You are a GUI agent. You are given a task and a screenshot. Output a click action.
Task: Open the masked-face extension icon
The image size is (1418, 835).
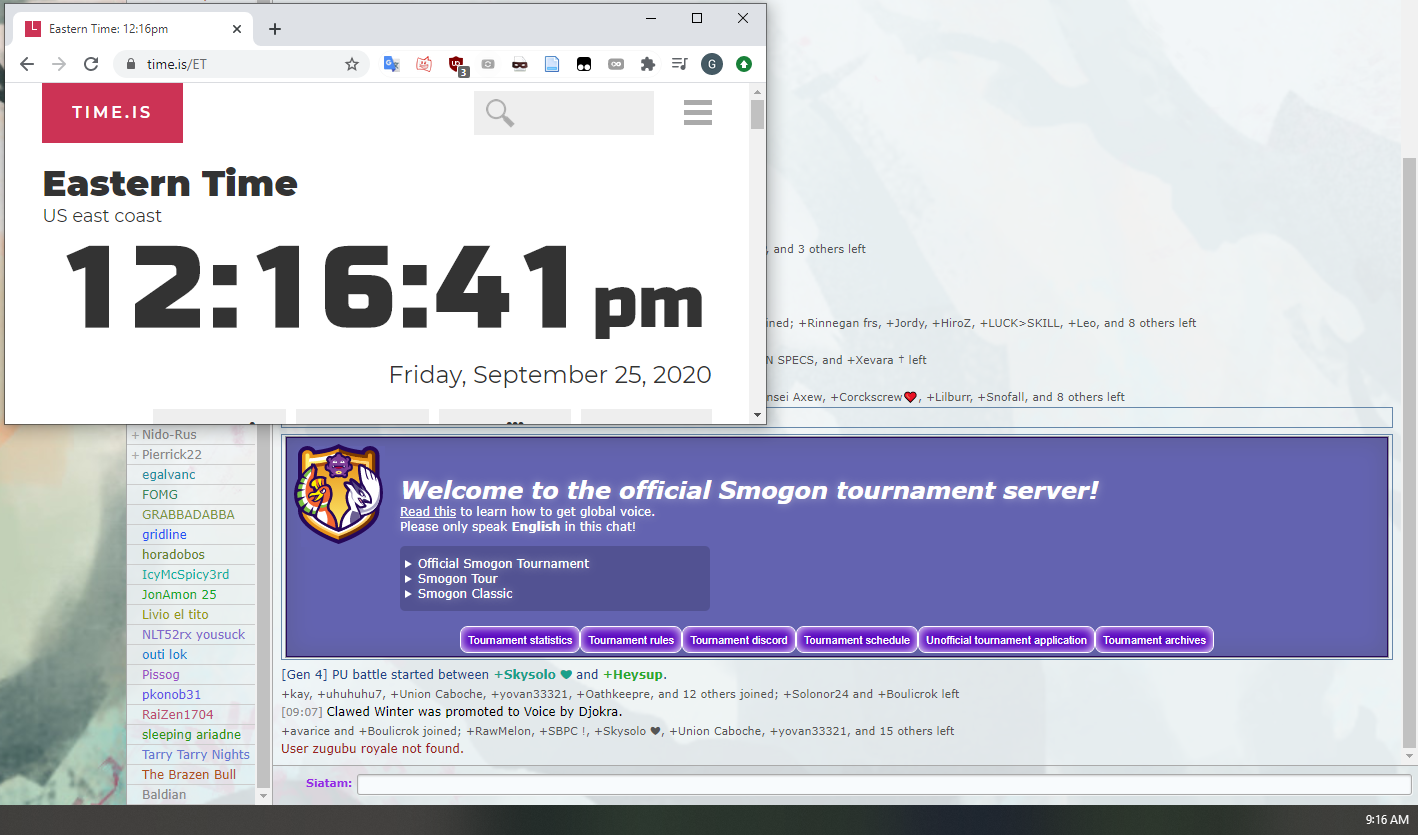coord(520,64)
